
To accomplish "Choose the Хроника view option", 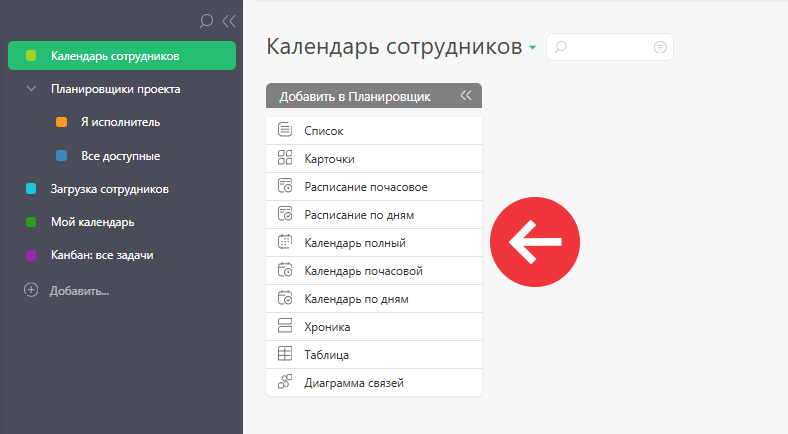I will point(374,327).
